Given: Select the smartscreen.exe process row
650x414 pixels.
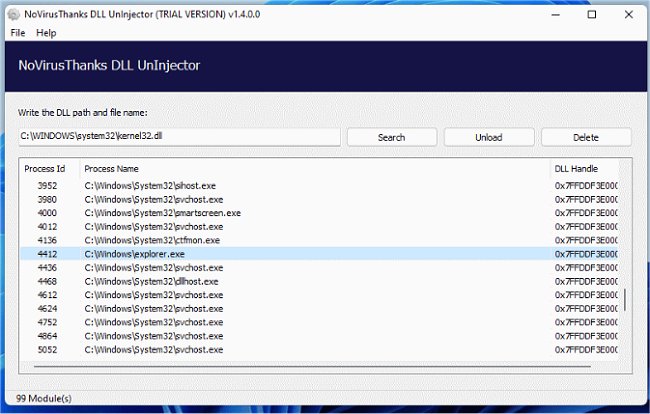Looking at the screenshot, I should point(319,213).
